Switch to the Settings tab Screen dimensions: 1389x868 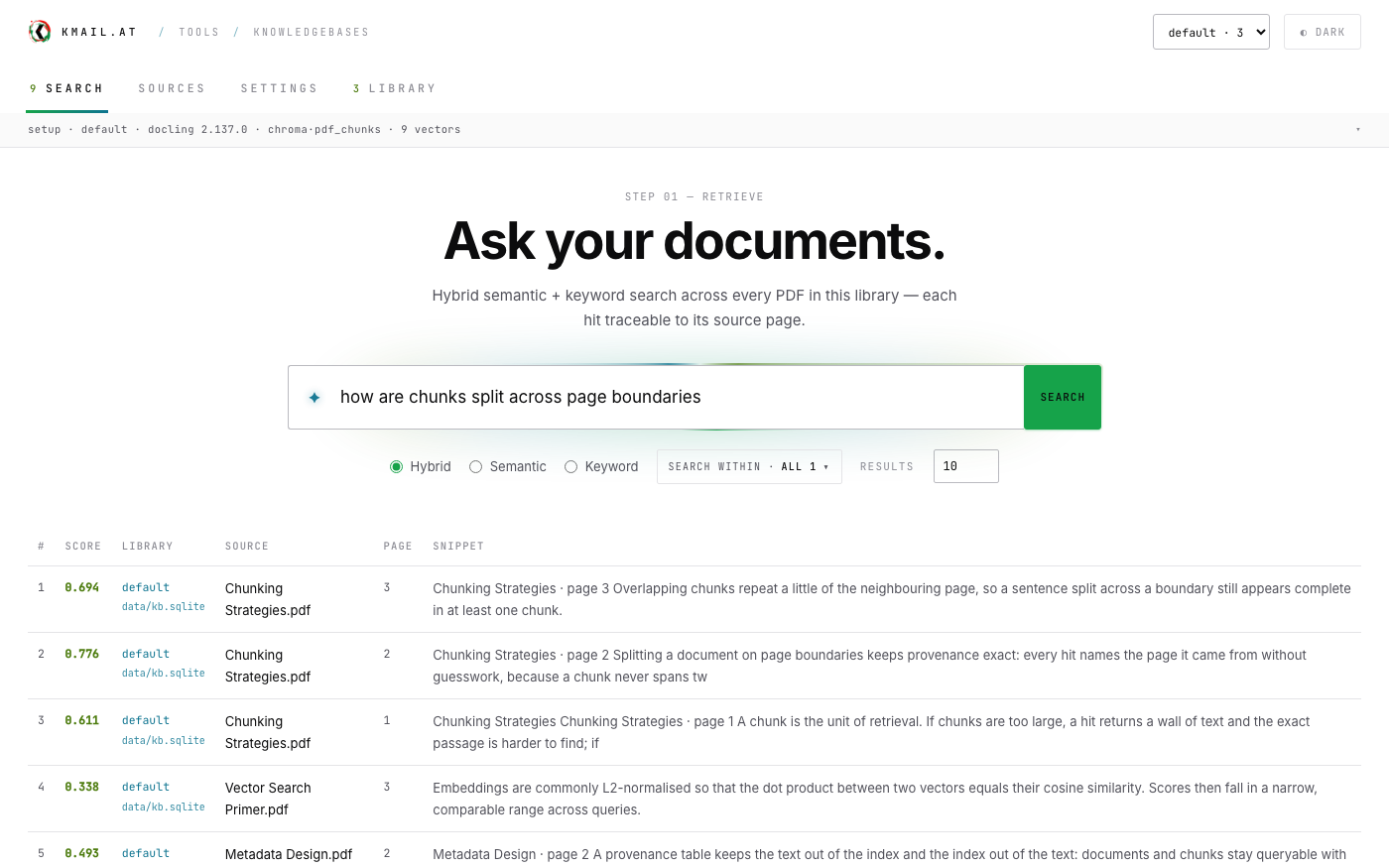(x=279, y=88)
